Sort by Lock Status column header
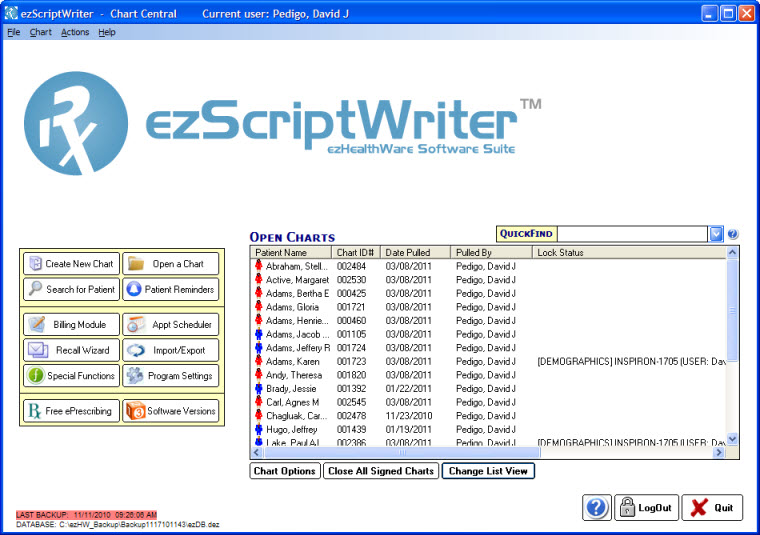This screenshot has width=760, height=535. 629,252
